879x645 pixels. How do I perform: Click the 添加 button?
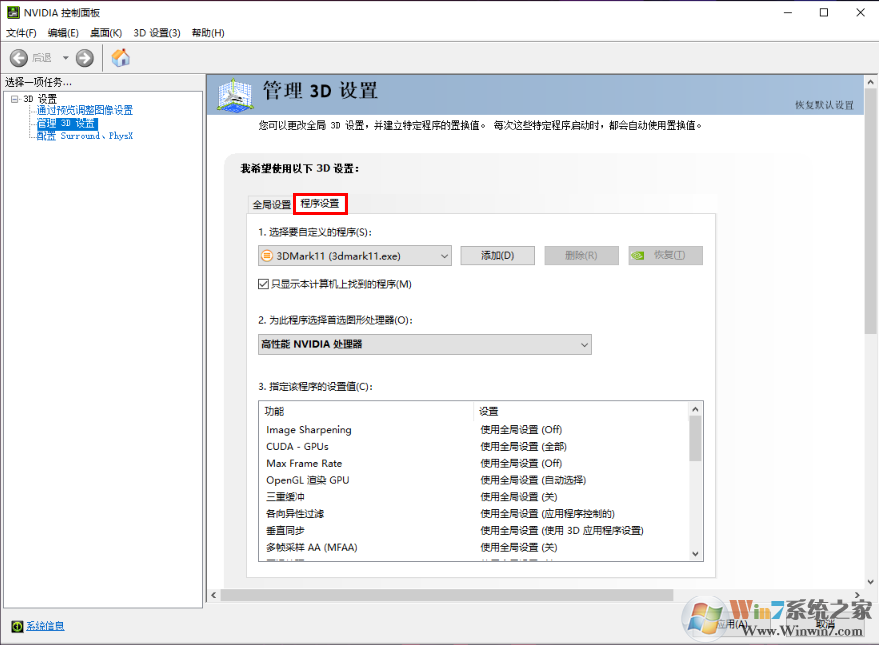(x=497, y=255)
